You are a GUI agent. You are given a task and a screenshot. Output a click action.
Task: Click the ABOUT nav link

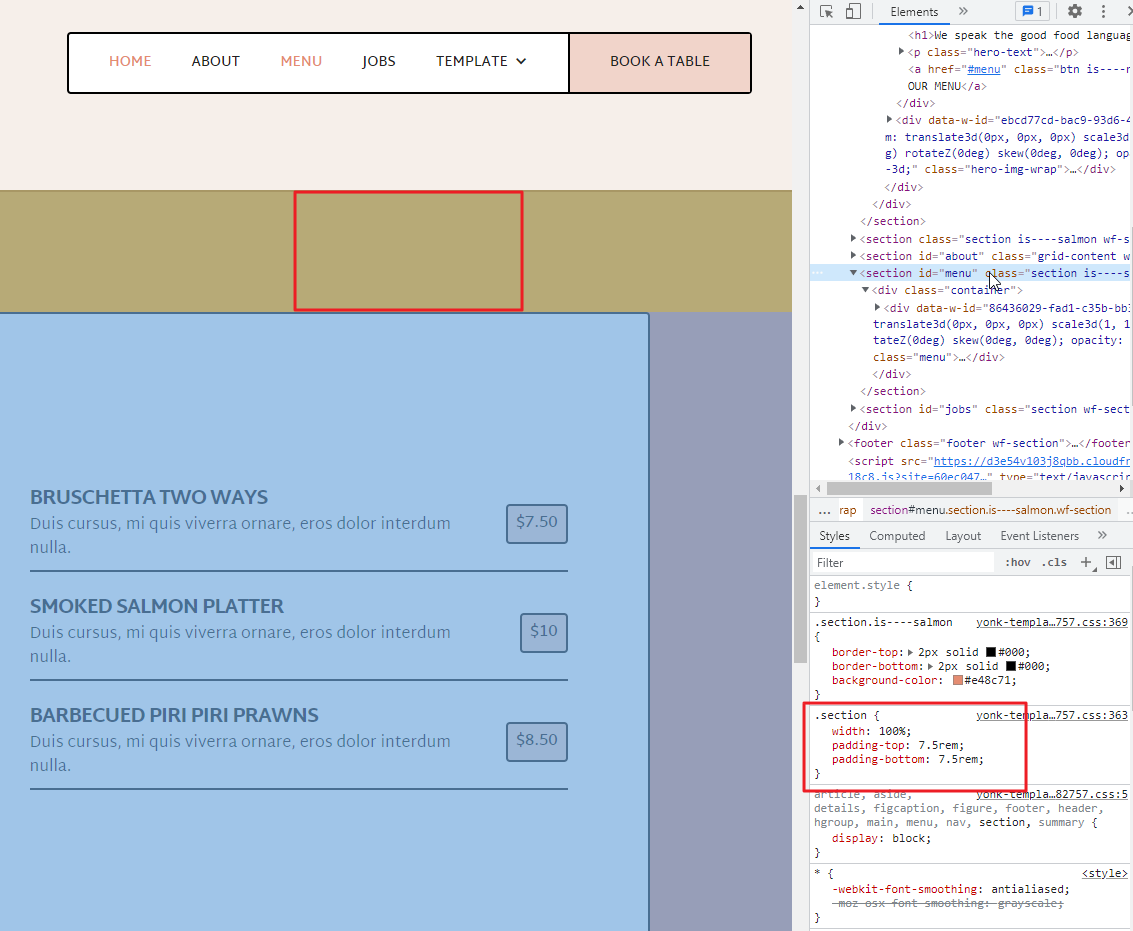point(215,61)
